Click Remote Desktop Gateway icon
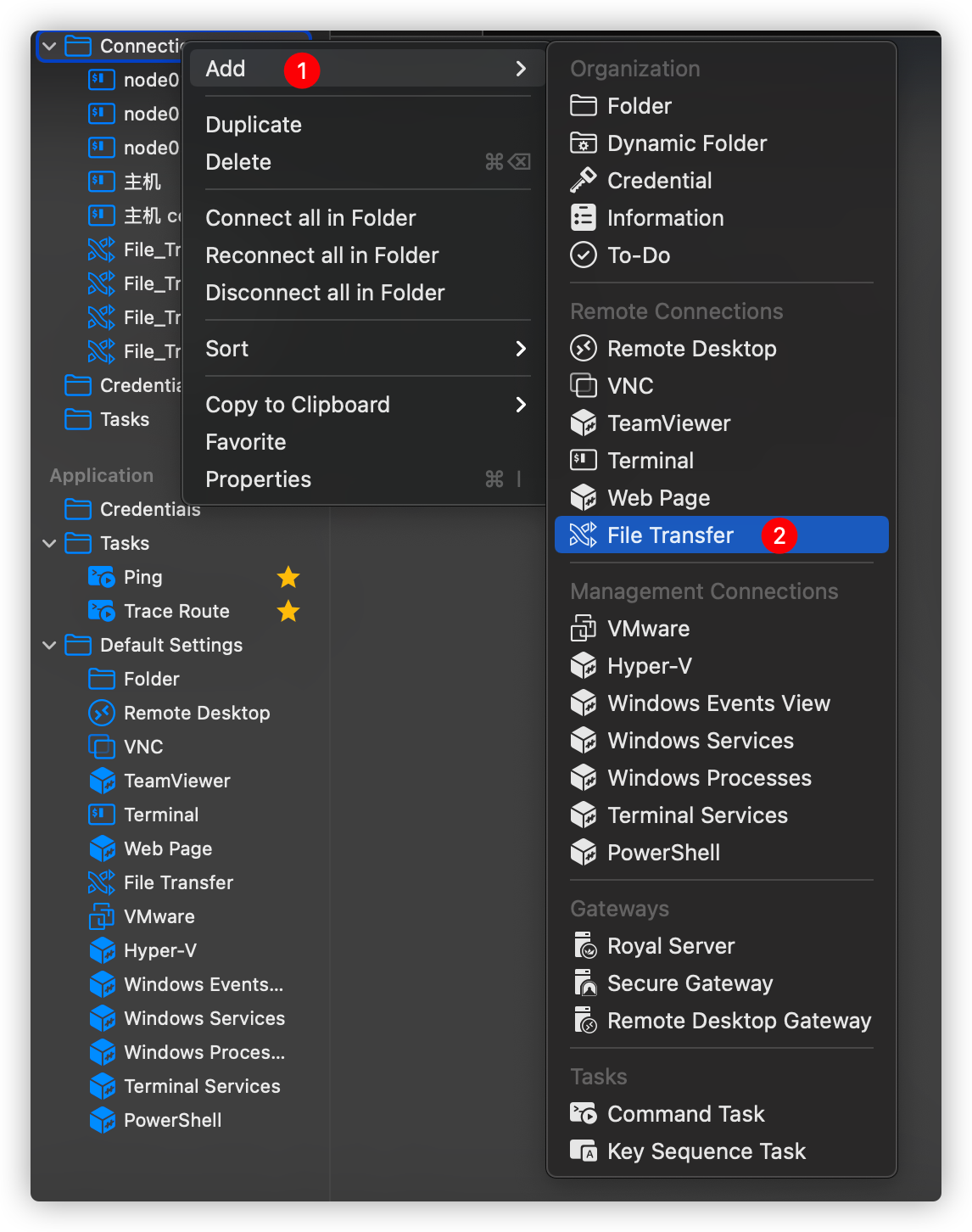The image size is (972, 1232). [x=585, y=1021]
